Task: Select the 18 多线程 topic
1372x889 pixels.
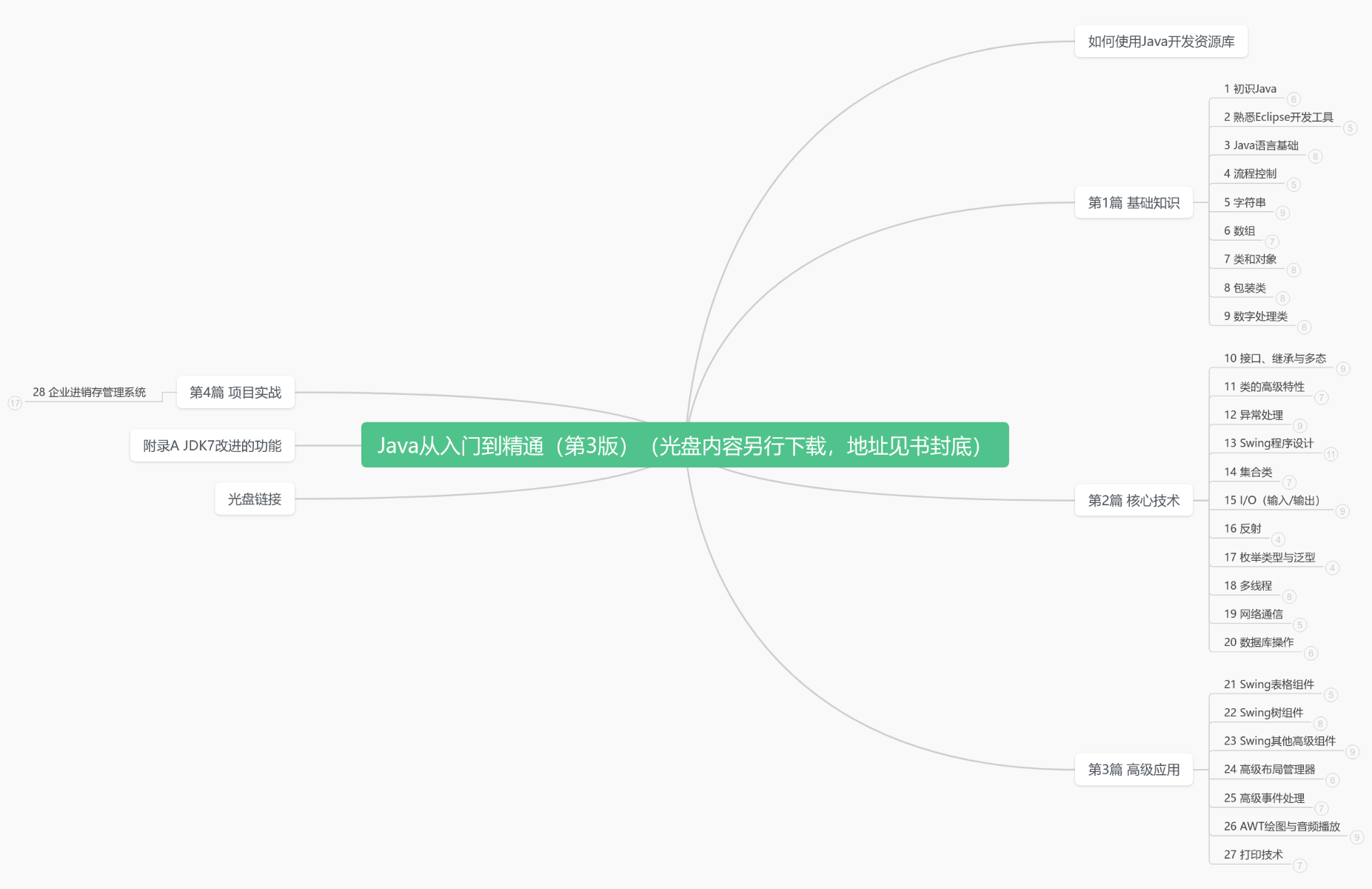Action: coord(1248,586)
